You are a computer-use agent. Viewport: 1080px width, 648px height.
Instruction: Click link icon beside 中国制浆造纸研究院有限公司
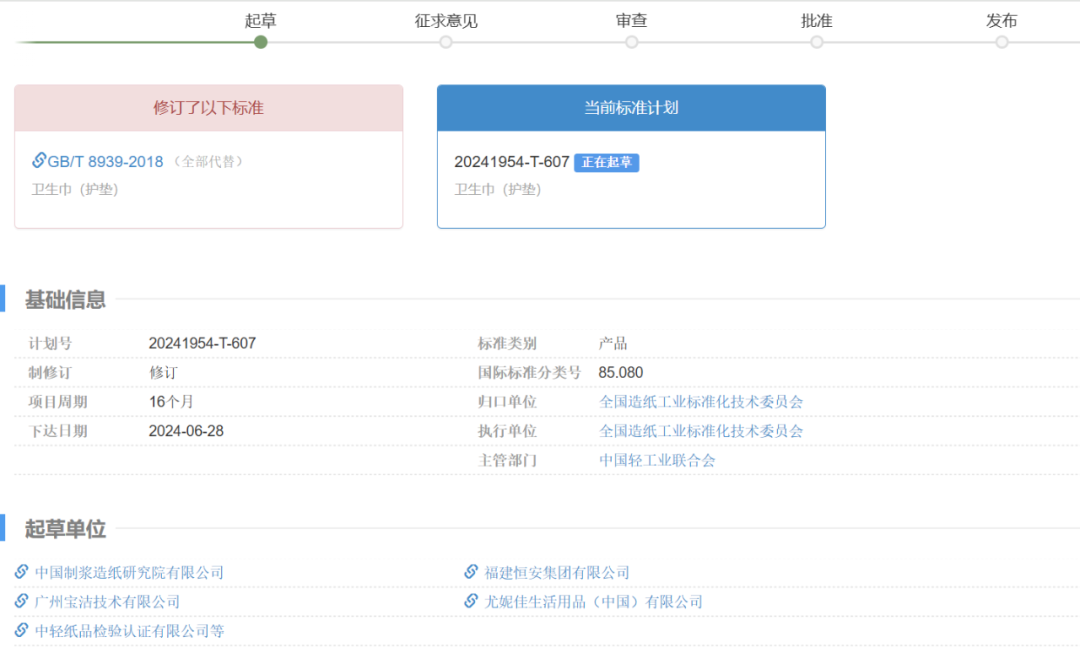click(x=21, y=572)
